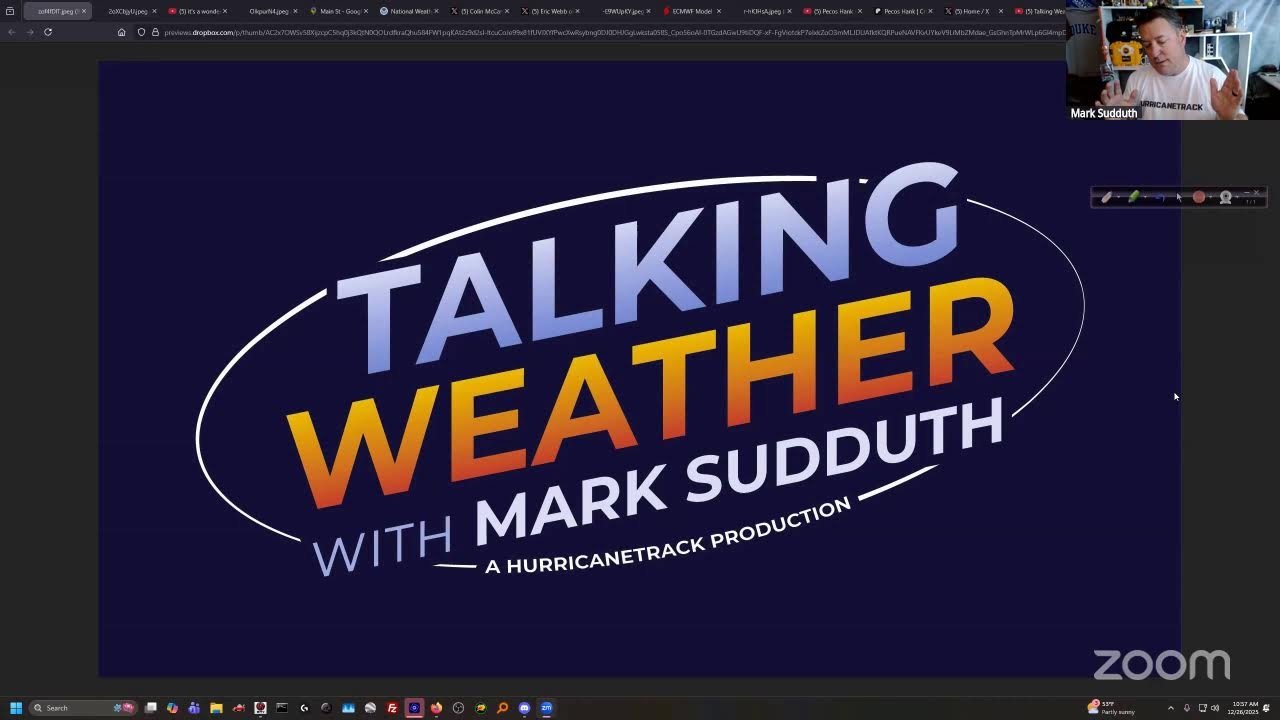The width and height of the screenshot is (1280, 720).
Task: Open File Explorer from the taskbar
Action: (216, 708)
